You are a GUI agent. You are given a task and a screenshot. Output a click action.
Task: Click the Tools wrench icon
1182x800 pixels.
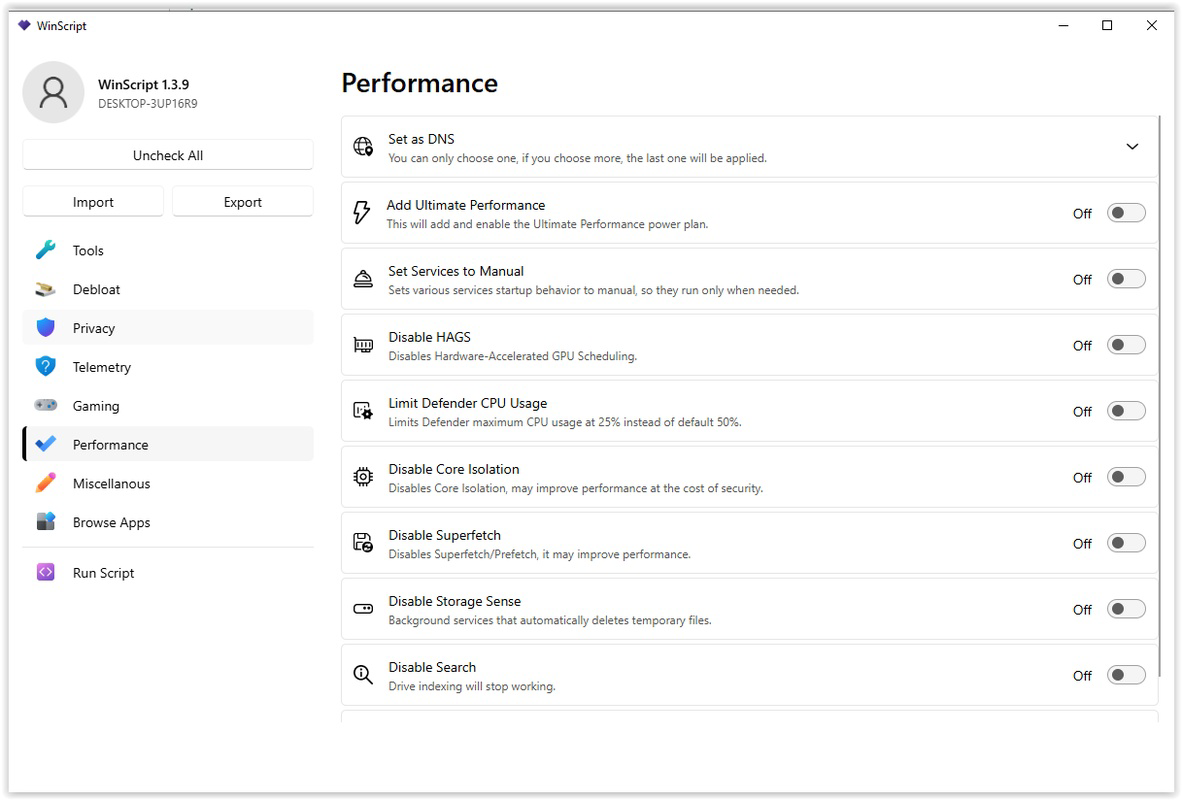pyautogui.click(x=45, y=250)
